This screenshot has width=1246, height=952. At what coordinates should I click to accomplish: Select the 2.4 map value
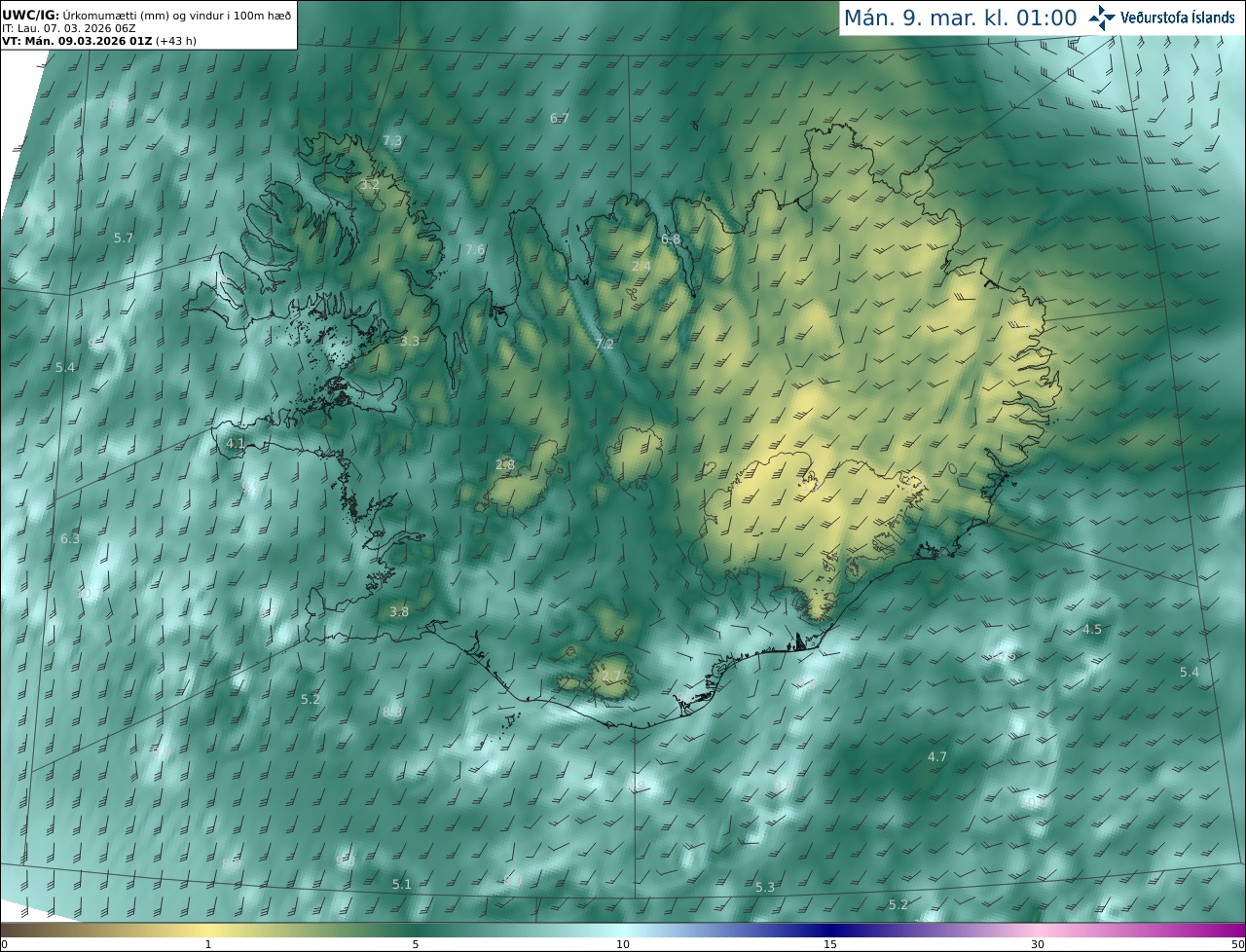[641, 266]
